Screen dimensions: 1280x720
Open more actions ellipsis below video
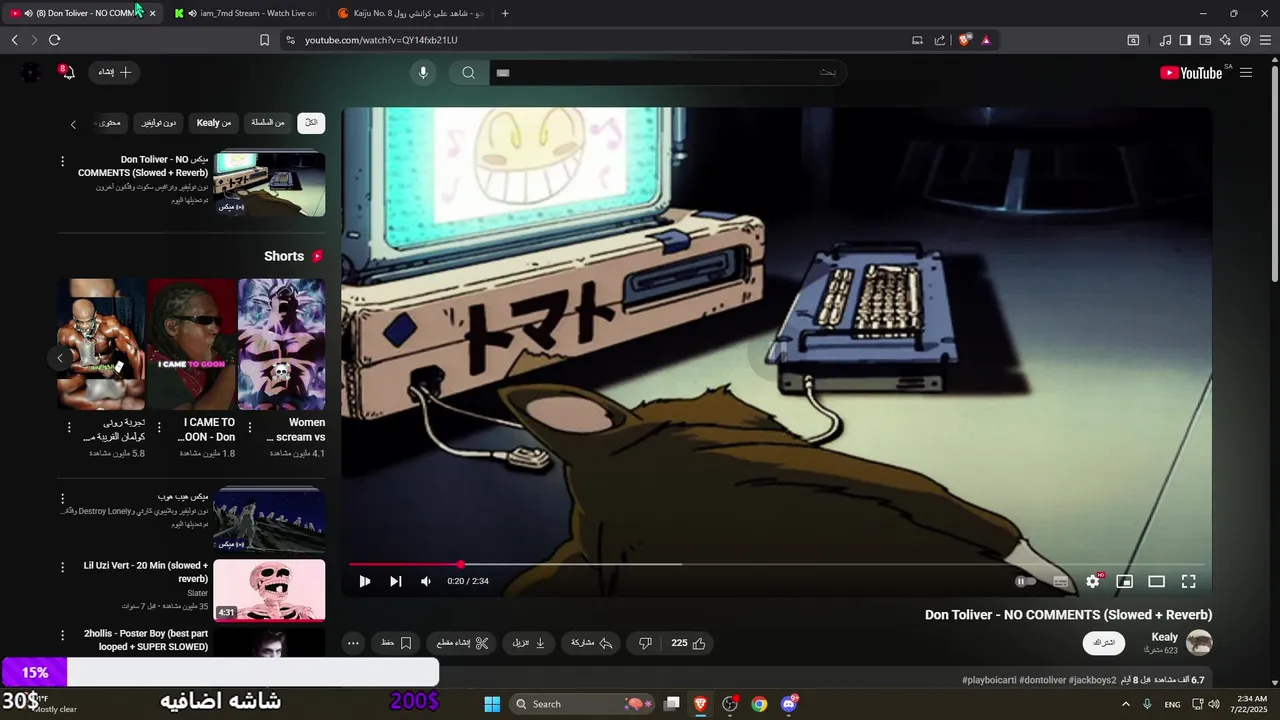point(353,643)
